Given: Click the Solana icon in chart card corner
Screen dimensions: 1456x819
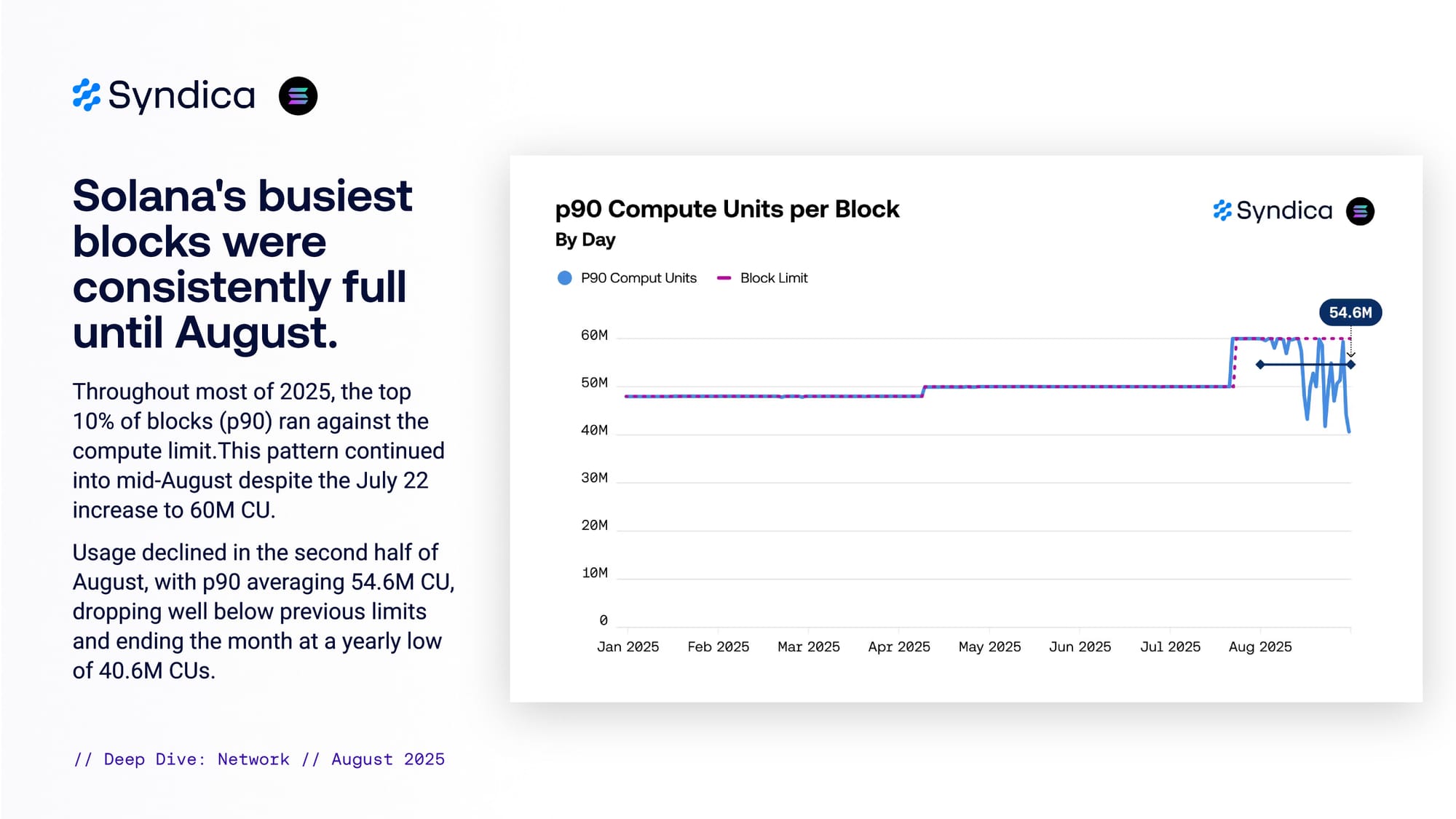Looking at the screenshot, I should click(x=1360, y=212).
